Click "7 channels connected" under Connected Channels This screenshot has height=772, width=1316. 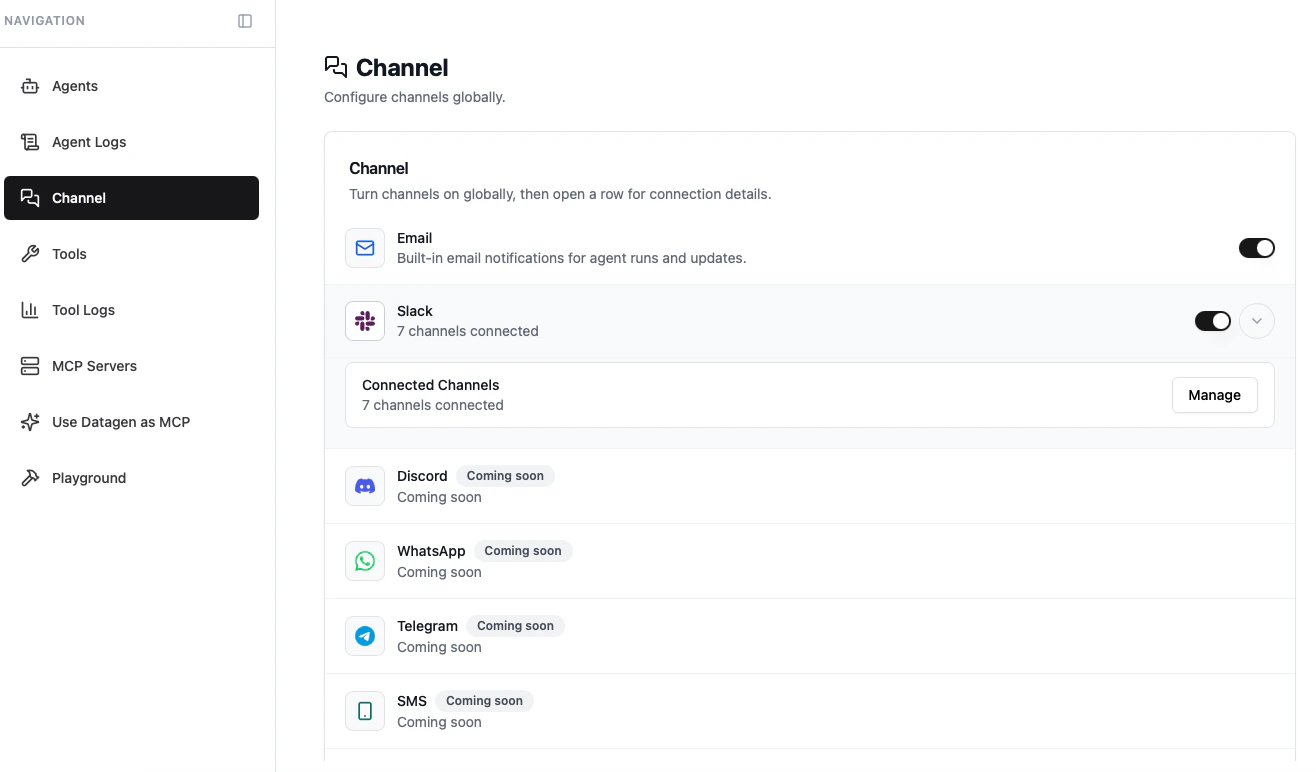coord(433,405)
